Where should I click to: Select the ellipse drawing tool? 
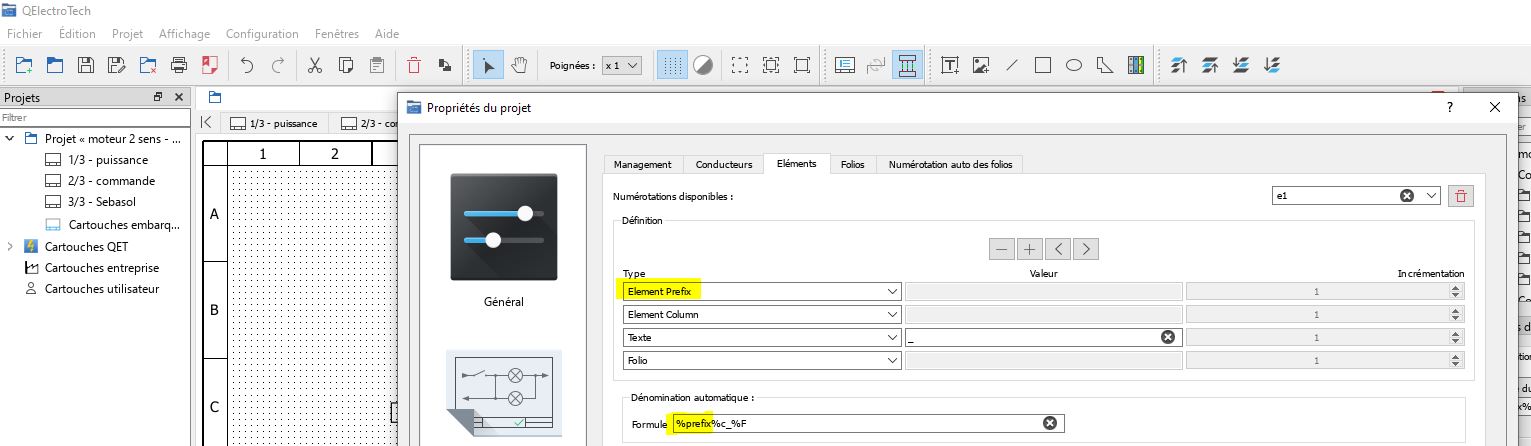1074,66
